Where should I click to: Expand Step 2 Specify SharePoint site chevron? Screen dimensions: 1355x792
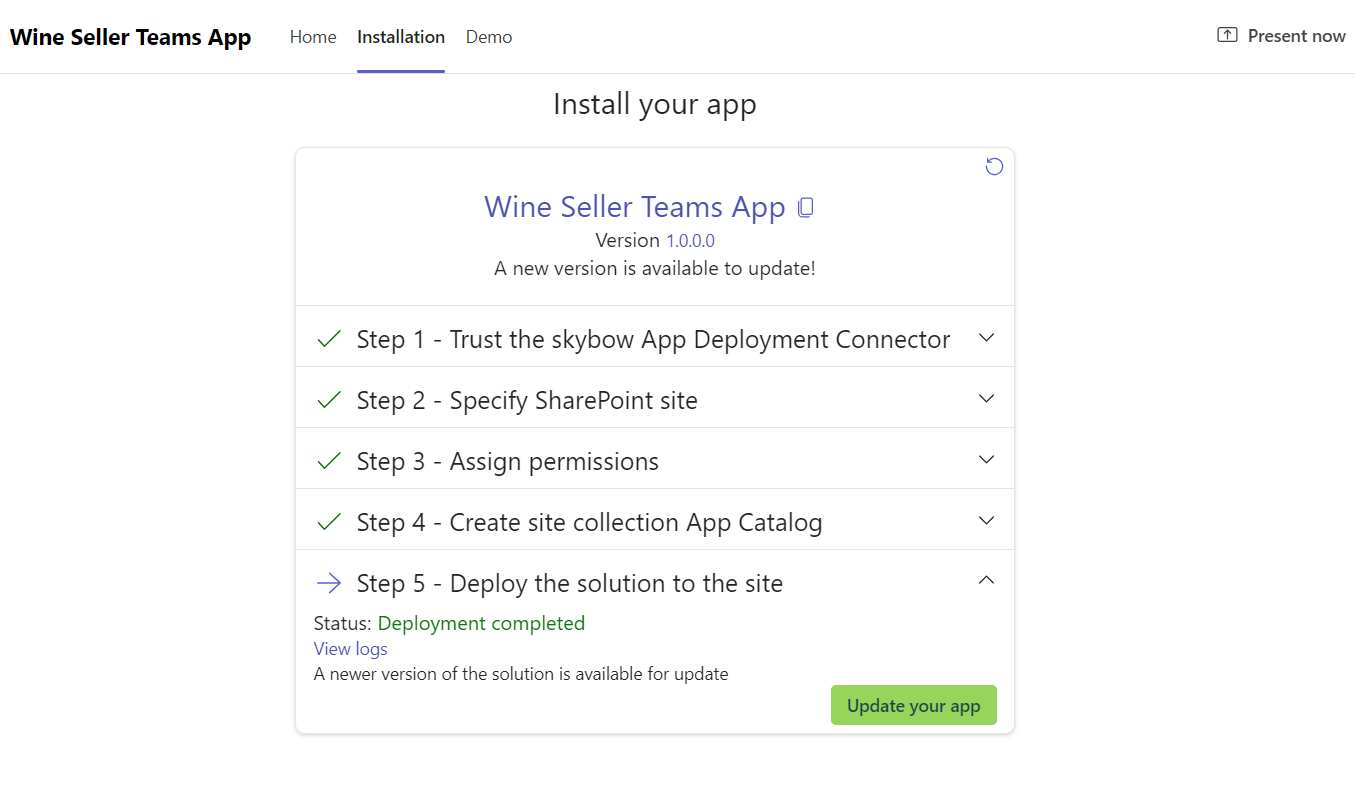point(986,399)
